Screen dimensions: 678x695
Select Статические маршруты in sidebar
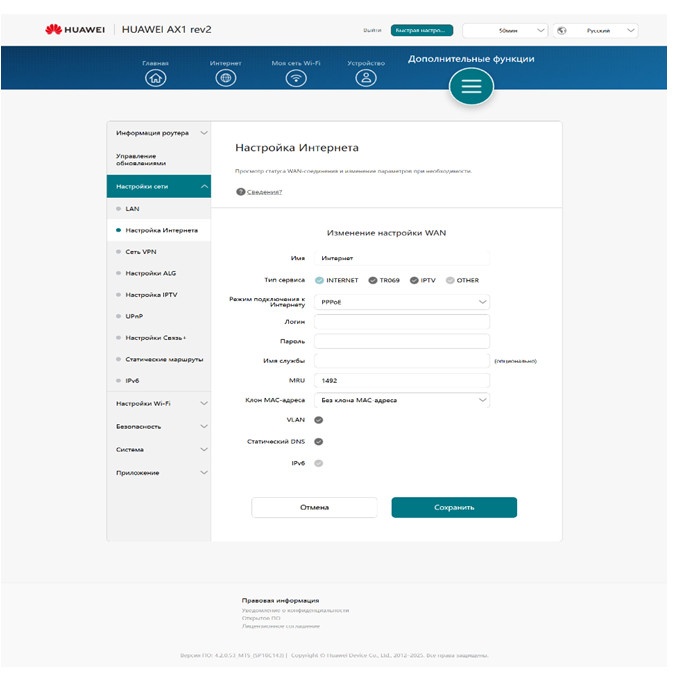coord(164,359)
